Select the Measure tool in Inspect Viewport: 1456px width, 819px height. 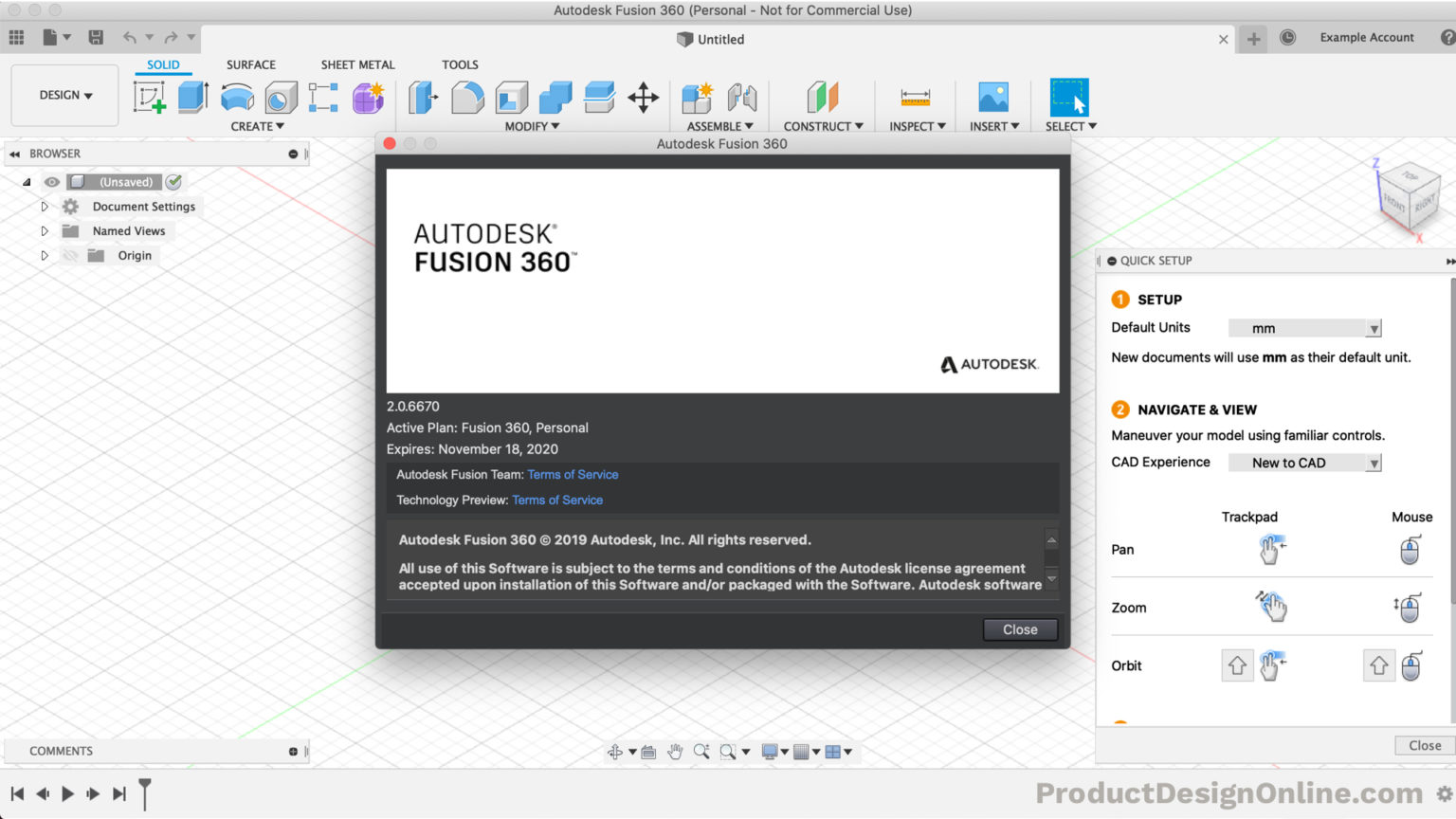915,97
